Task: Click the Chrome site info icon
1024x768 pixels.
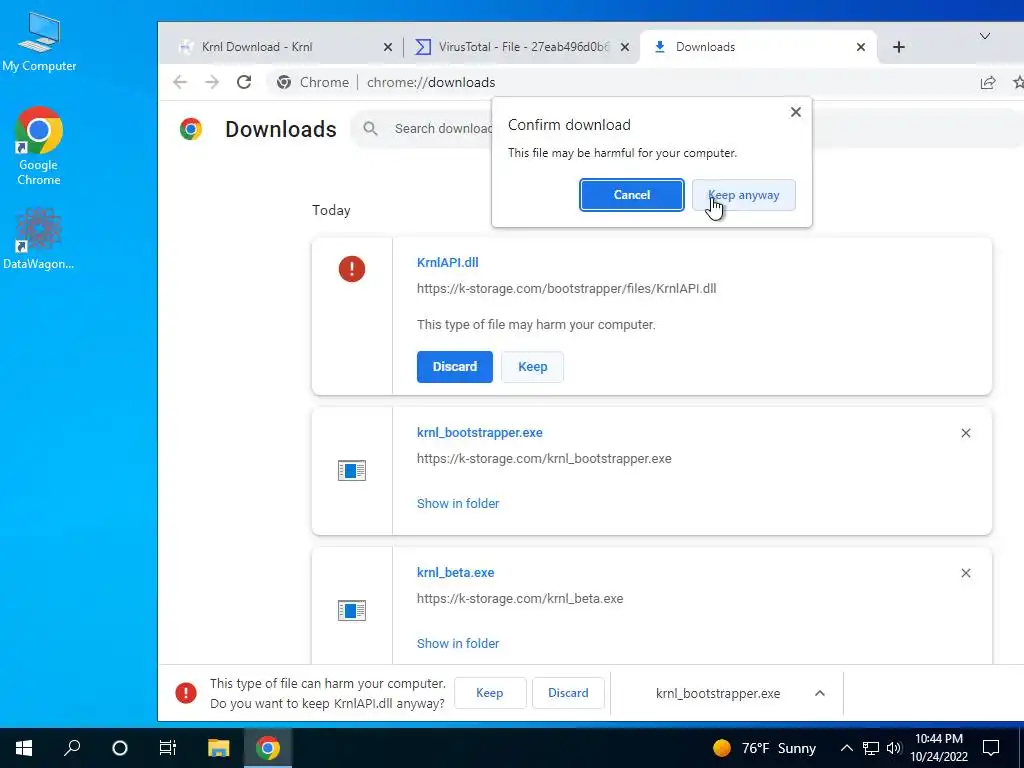Action: click(x=284, y=82)
